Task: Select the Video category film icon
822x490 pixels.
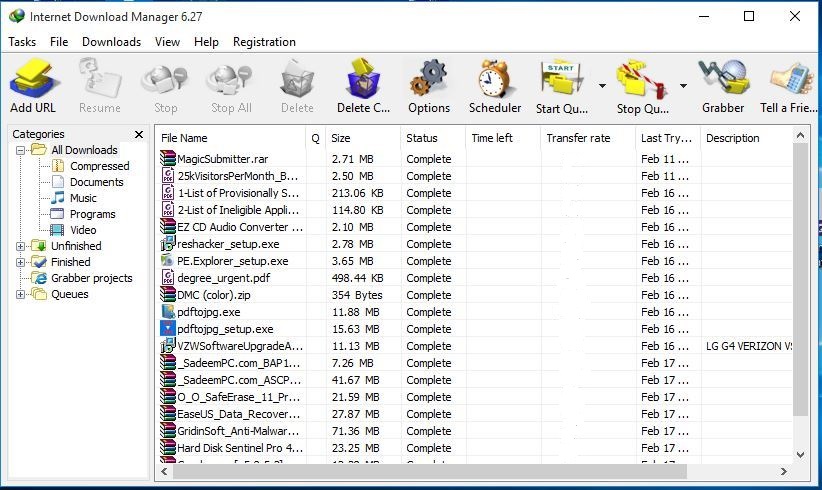Action: click(x=57, y=230)
